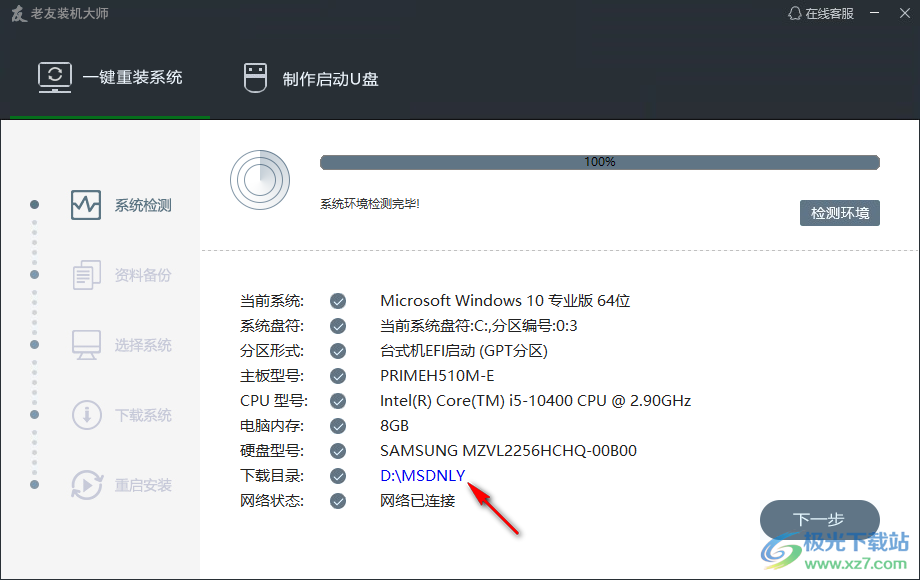This screenshot has height=580, width=920.
Task: Click the 8GB memory value
Action: [394, 426]
